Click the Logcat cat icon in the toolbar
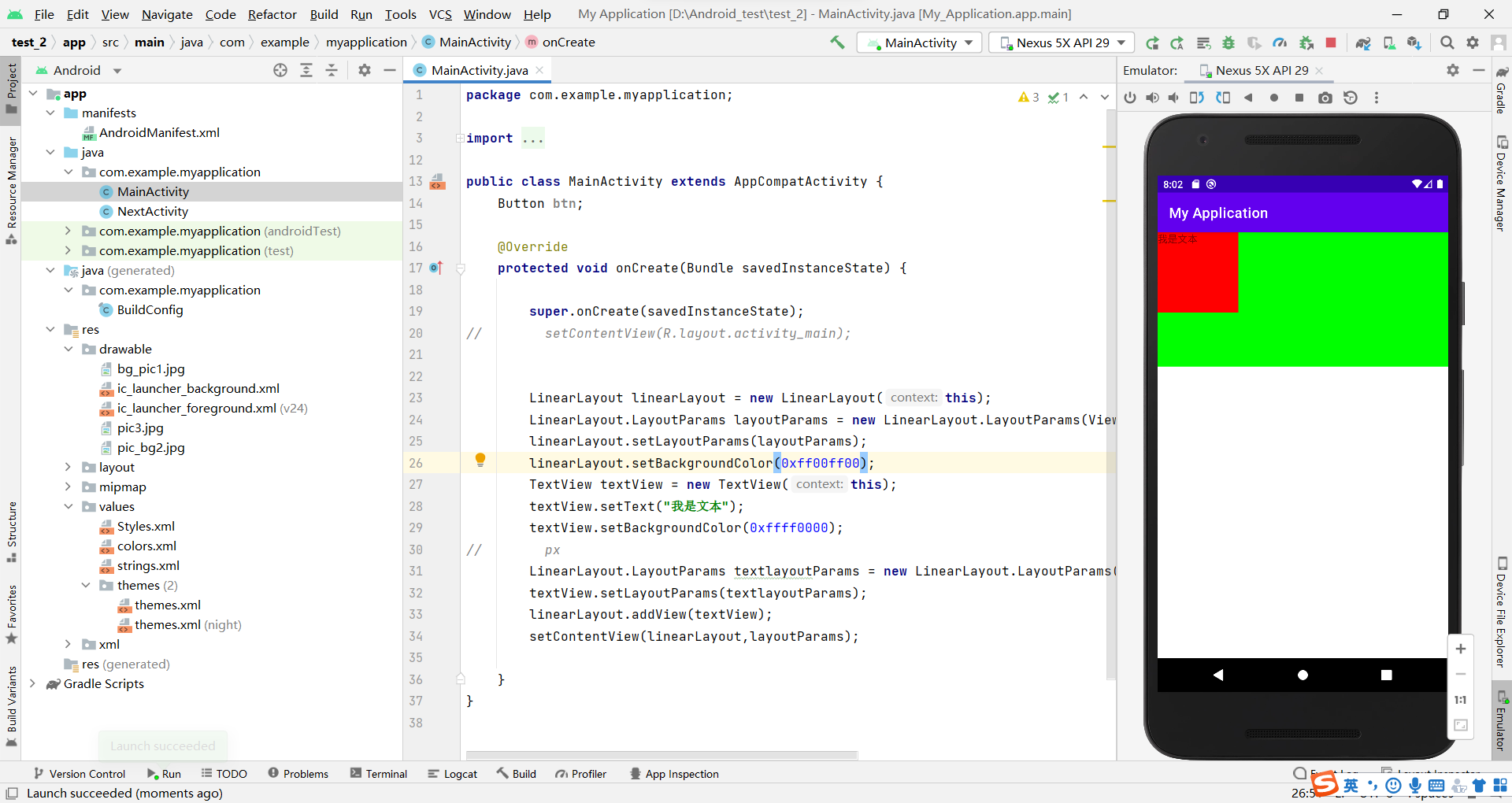The width and height of the screenshot is (1512, 803). point(453,774)
